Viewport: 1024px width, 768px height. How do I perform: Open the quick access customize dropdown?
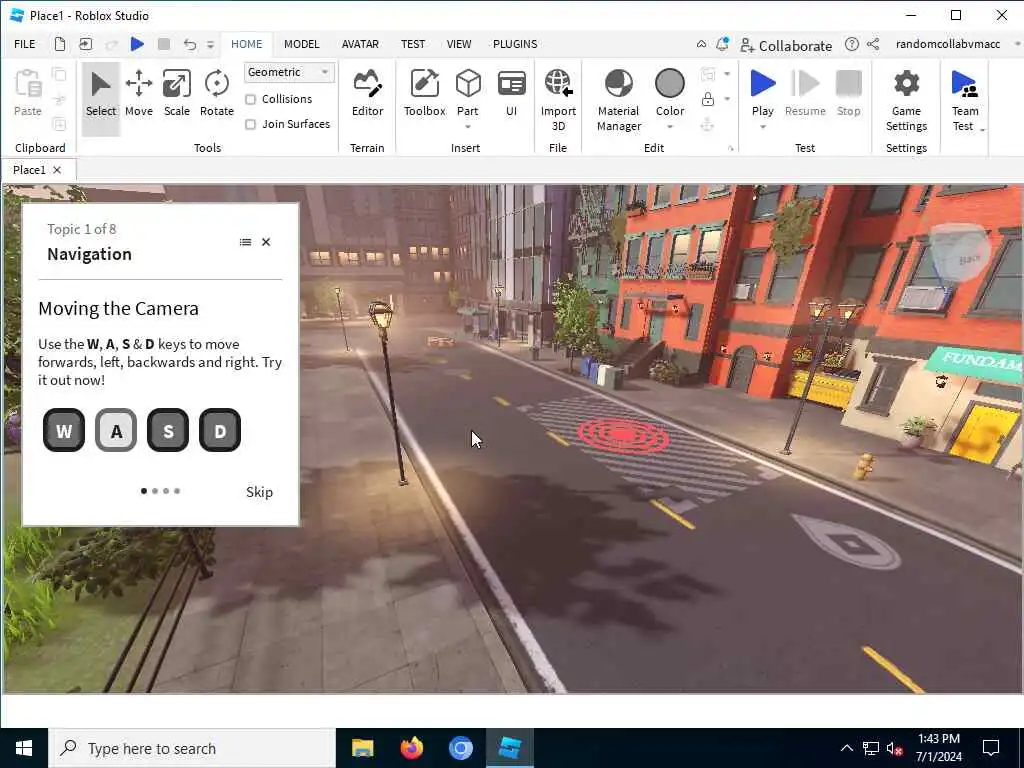(x=210, y=44)
